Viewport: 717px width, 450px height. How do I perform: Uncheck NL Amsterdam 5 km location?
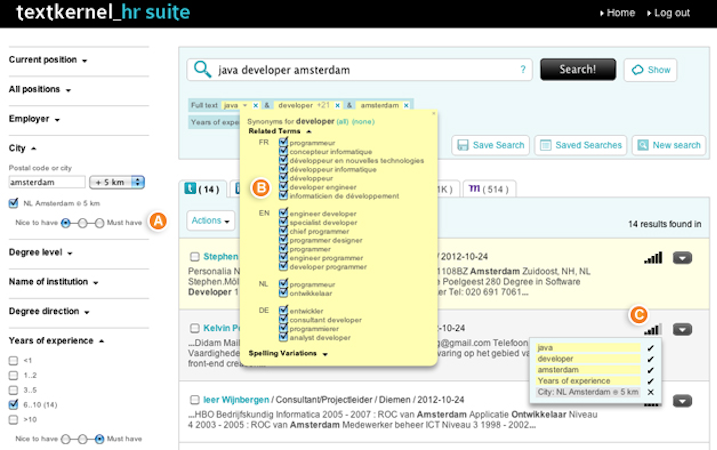pos(13,203)
